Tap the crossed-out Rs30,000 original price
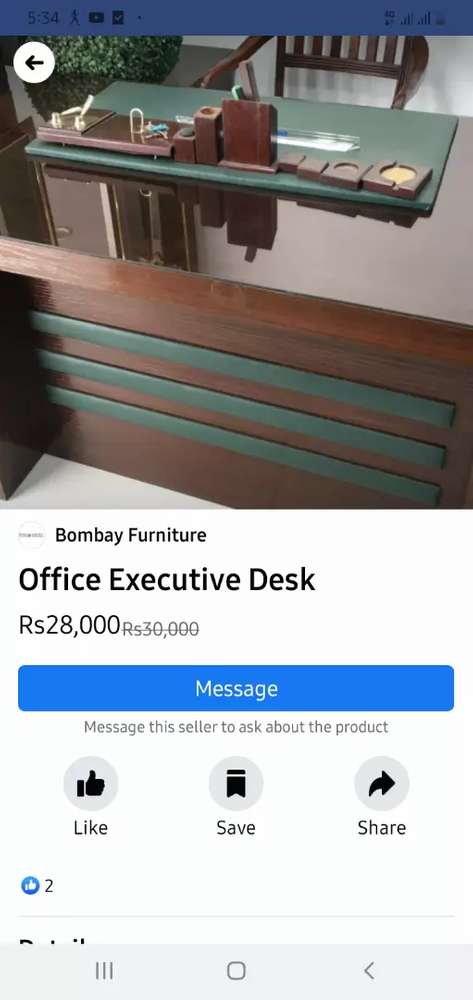The width and height of the screenshot is (473, 1000). (x=161, y=629)
